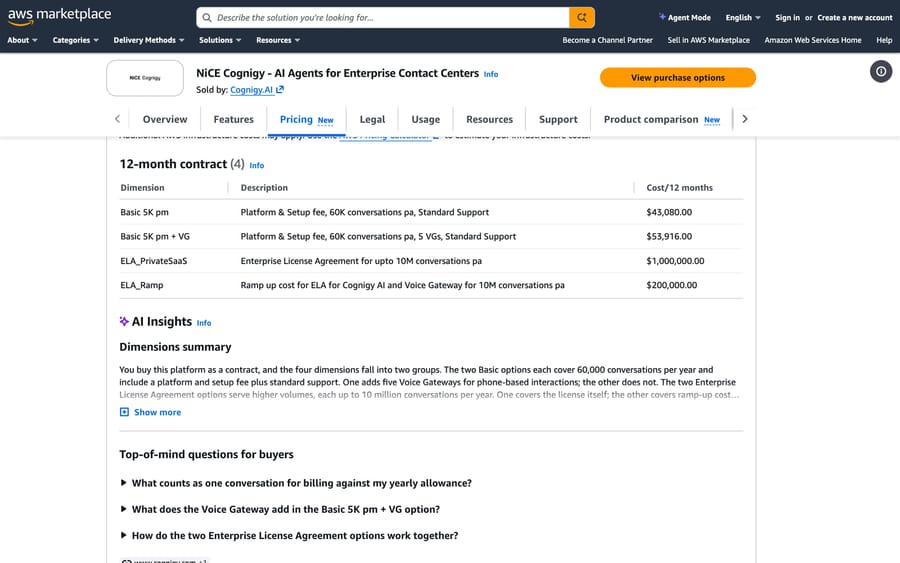Switch to the Features tab

[x=233, y=119]
